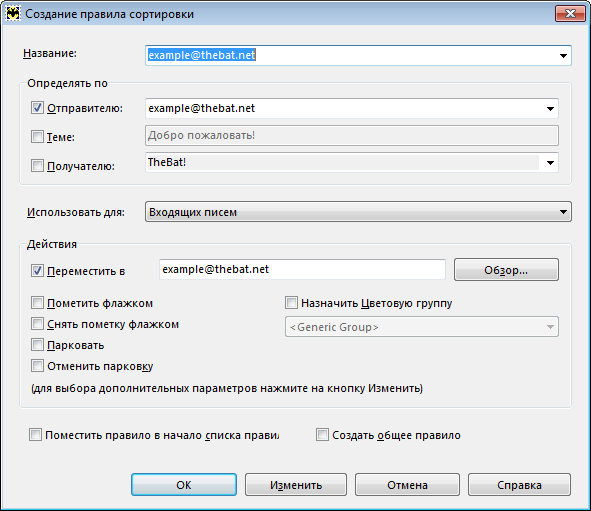Click the Обзор... browse button
591x511 pixels.
[x=506, y=270]
